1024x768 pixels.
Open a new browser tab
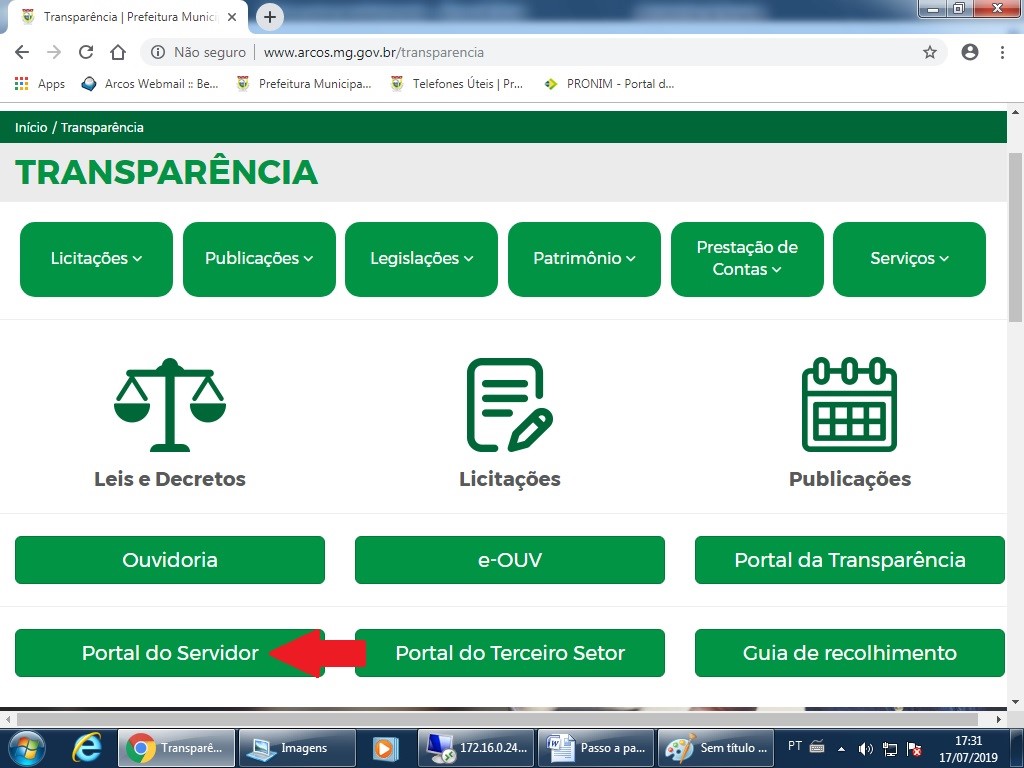269,17
